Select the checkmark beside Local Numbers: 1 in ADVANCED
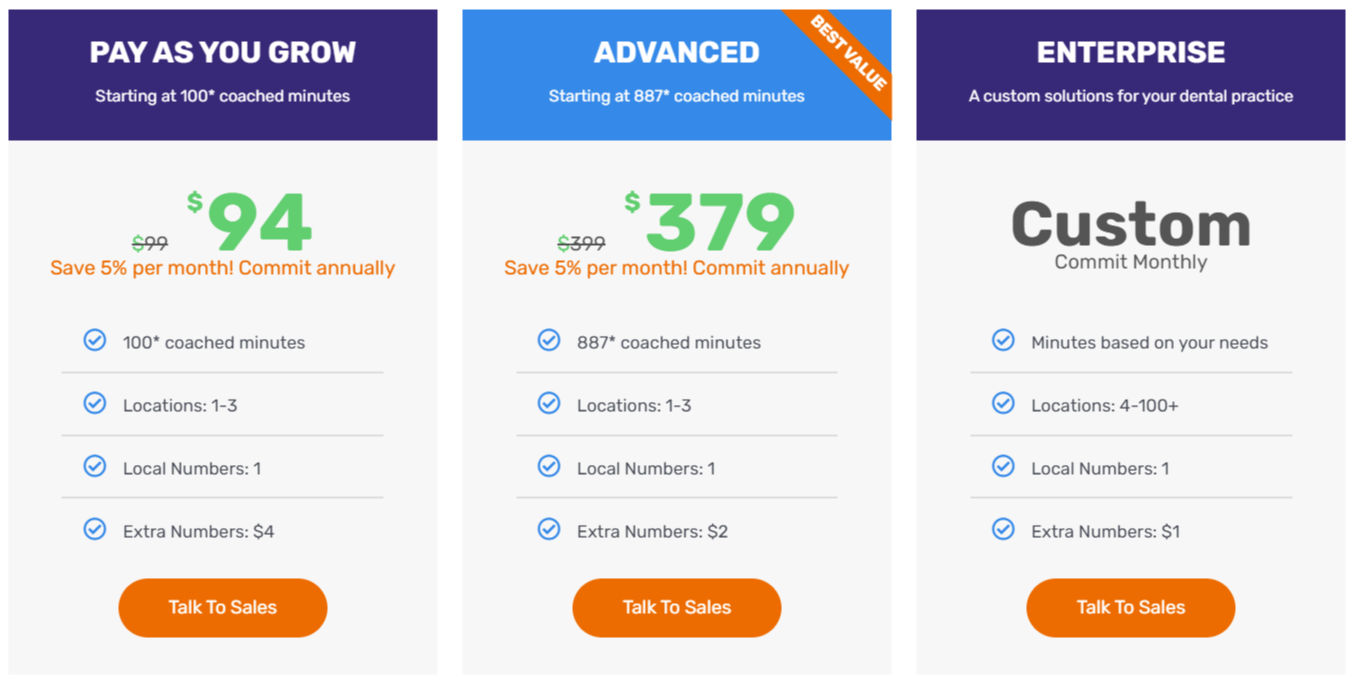1353x683 pixels. tap(548, 467)
